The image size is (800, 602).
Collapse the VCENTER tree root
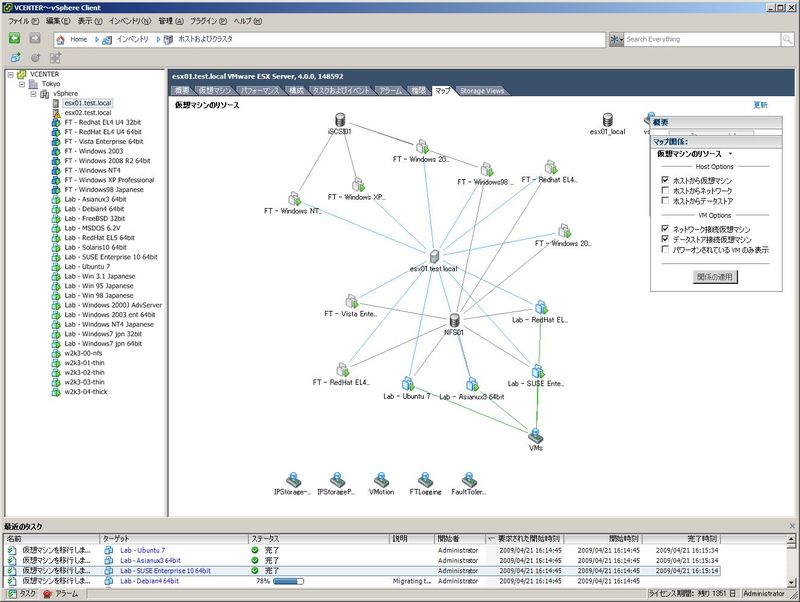(x=10, y=74)
